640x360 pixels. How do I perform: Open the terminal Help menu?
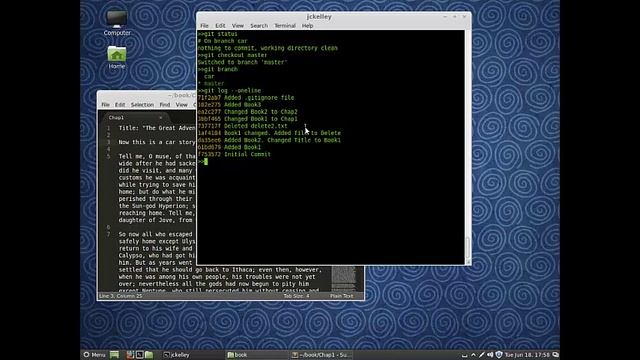(307, 25)
